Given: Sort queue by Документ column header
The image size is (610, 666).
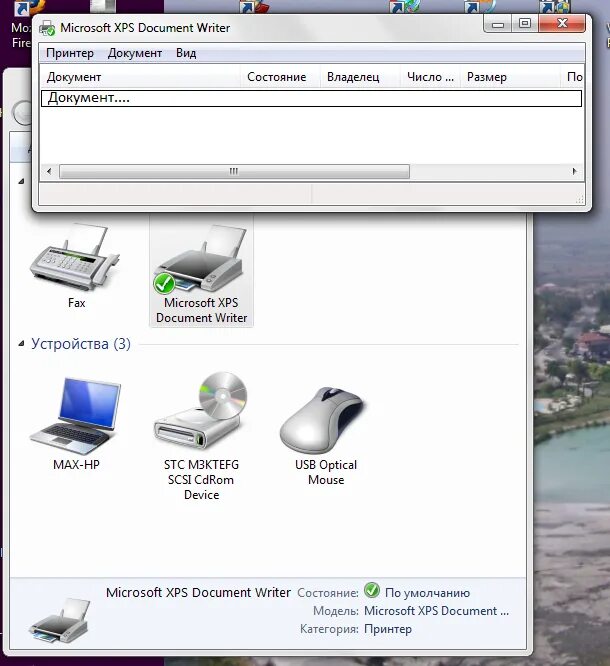Looking at the screenshot, I should click(x=140, y=77).
